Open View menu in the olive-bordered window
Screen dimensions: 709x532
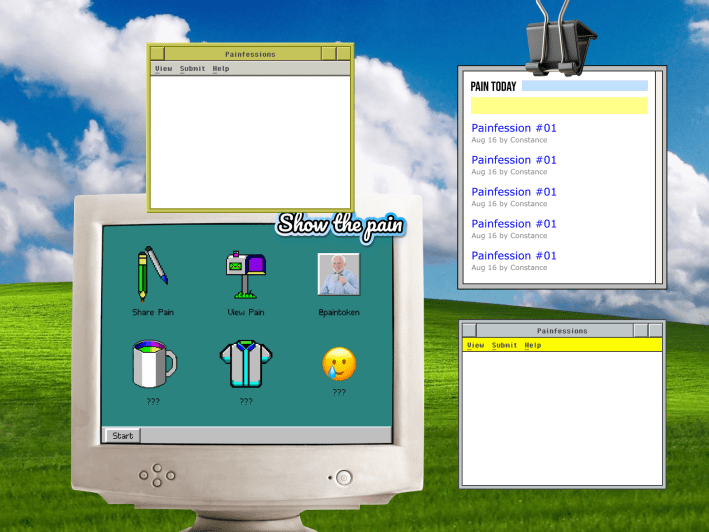pos(163,69)
